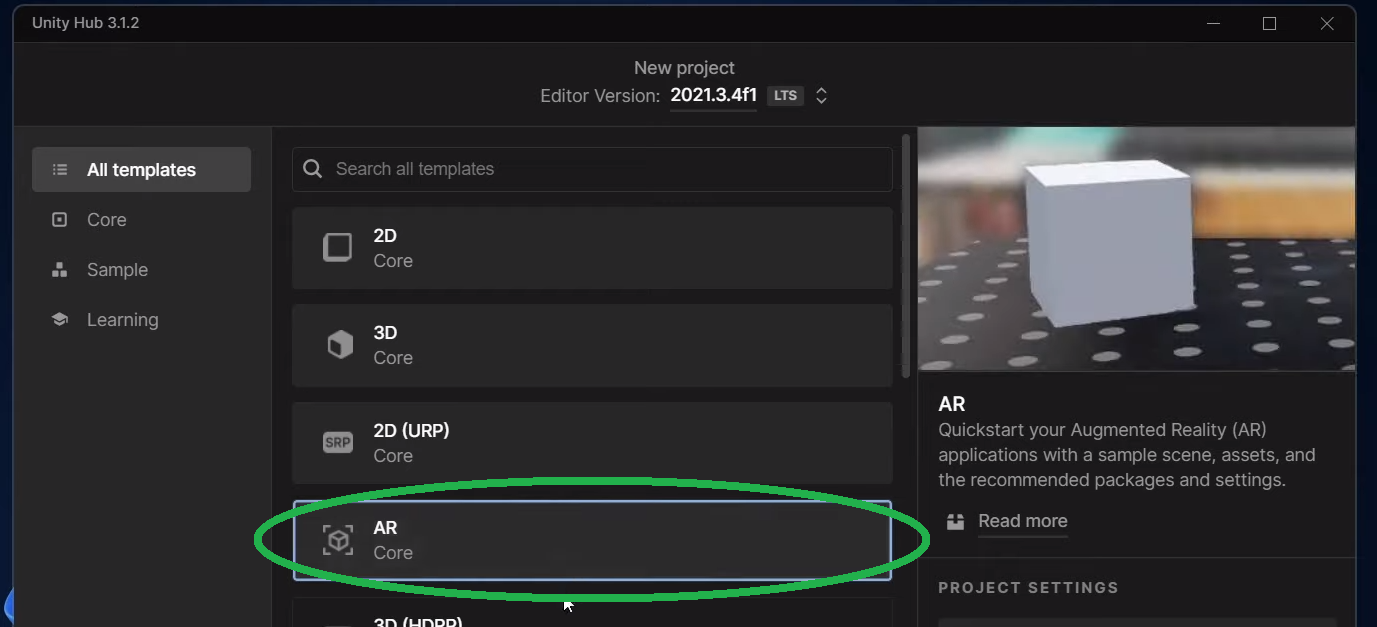1377x627 pixels.
Task: Click the AR template cube-frame icon
Action: 338,540
